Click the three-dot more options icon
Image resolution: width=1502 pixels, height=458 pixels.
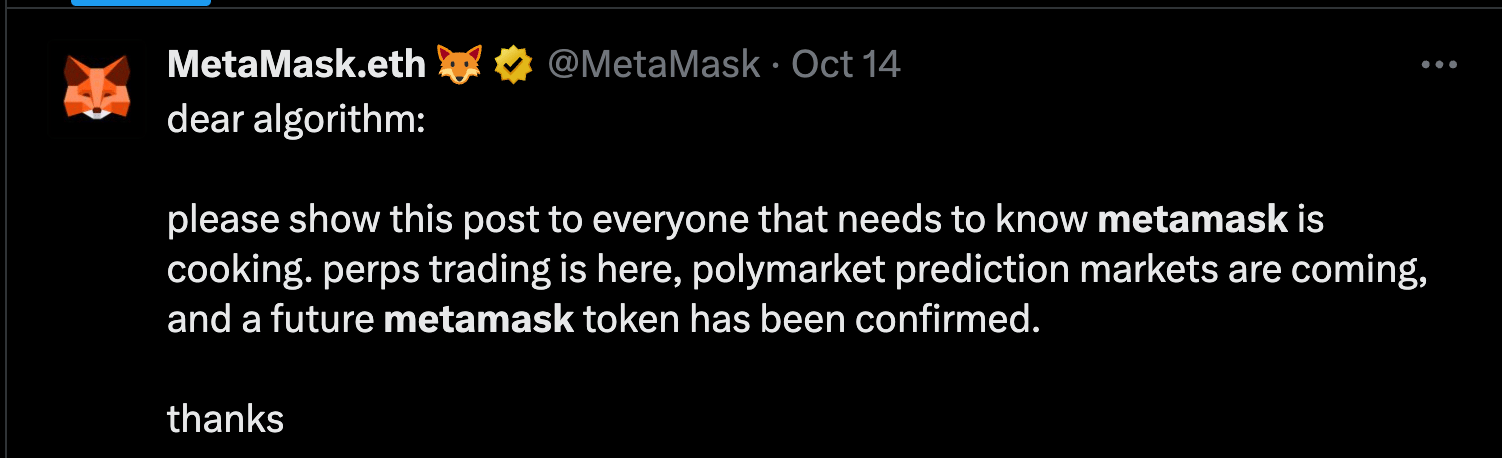coord(1438,65)
